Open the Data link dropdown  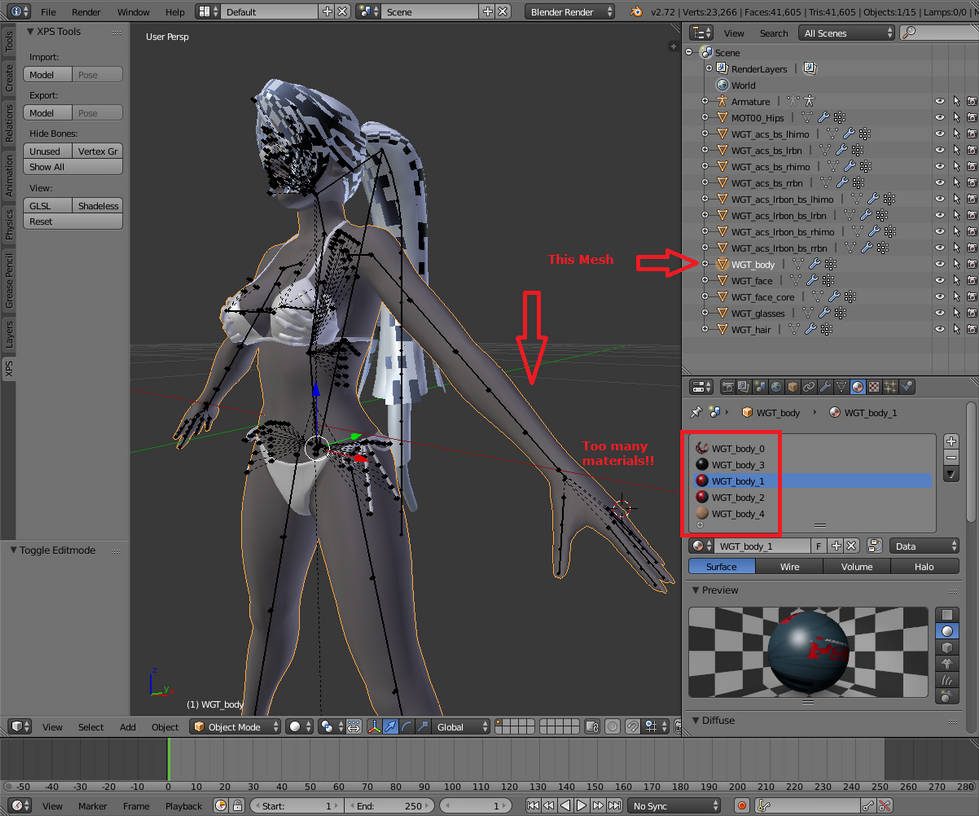pyautogui.click(x=924, y=546)
